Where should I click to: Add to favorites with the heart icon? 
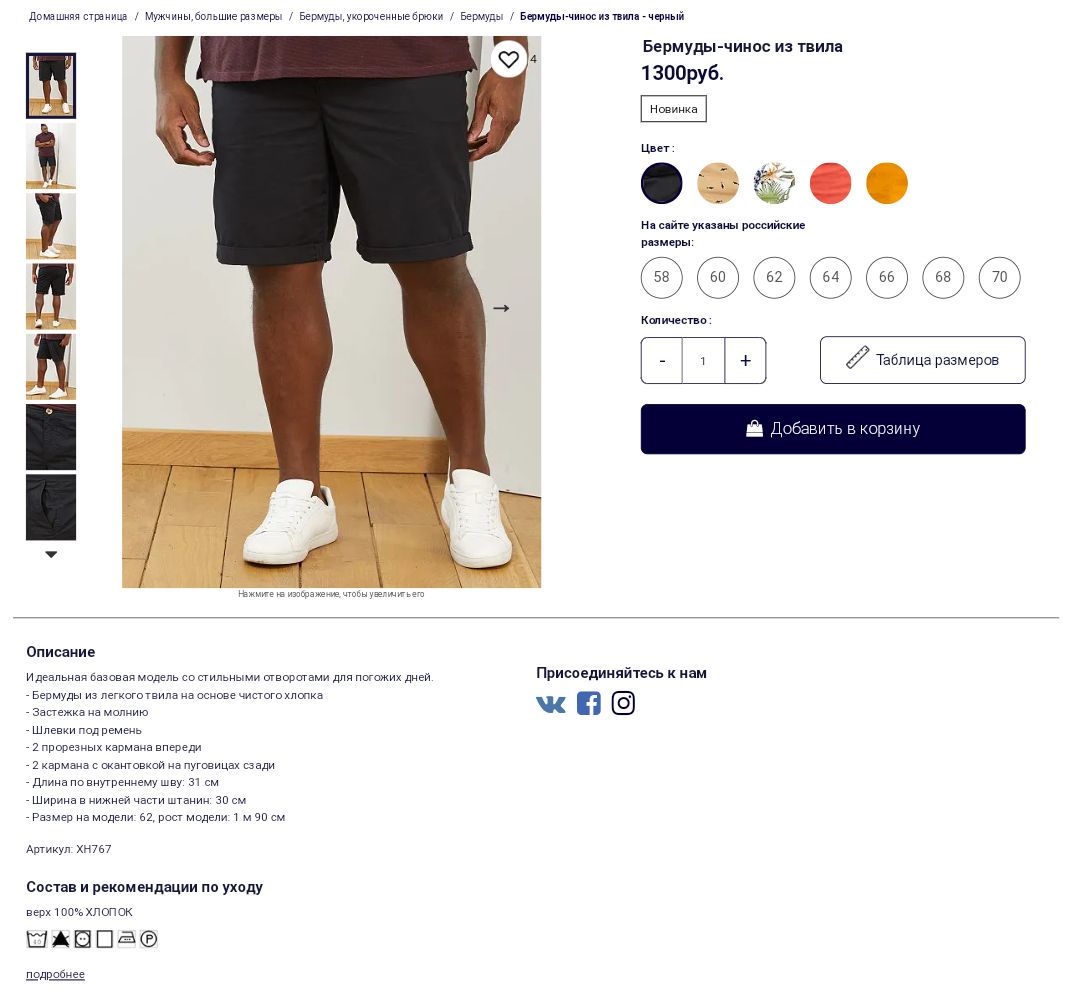[508, 60]
